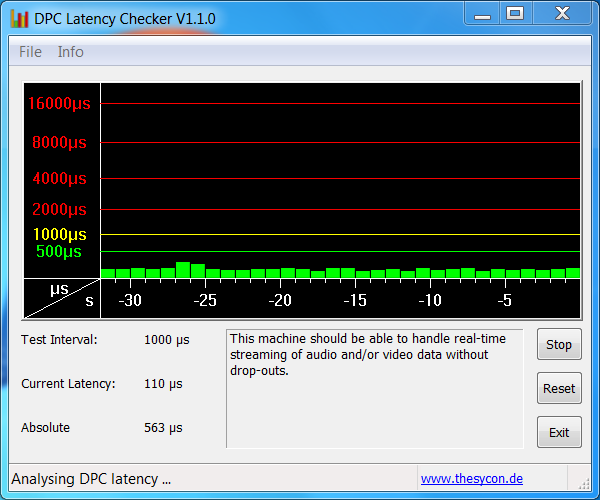Click the yellow 1000µs axis label
600x500 pixels.
(x=60, y=235)
